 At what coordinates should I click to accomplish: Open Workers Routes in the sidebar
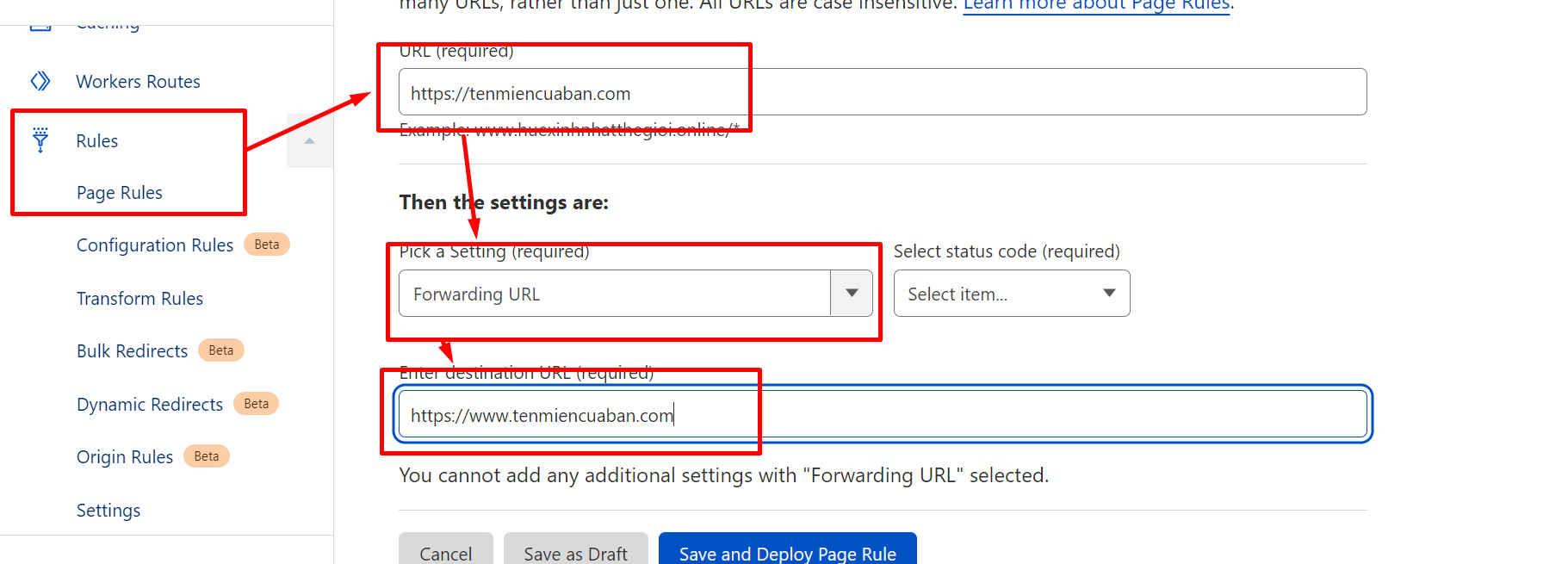click(138, 82)
